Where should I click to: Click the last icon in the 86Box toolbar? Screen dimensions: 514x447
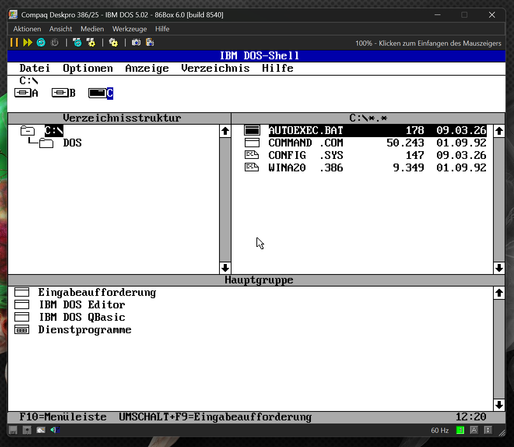150,43
